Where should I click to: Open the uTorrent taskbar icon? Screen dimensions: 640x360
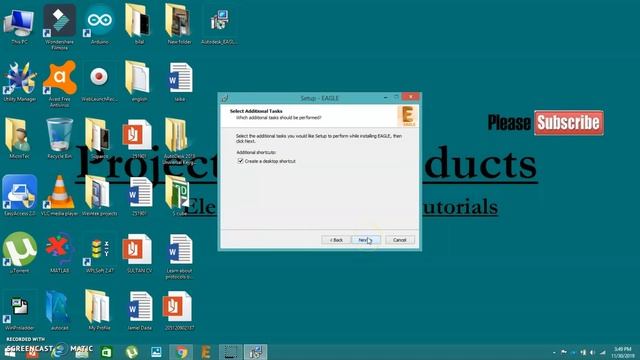pyautogui.click(x=131, y=352)
